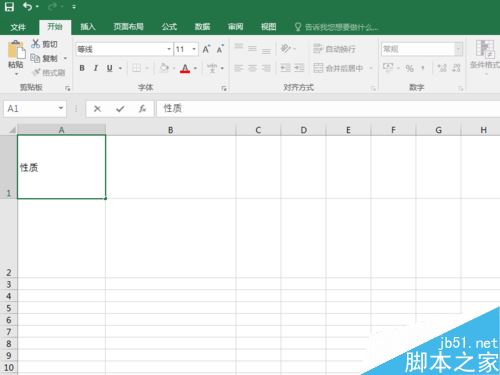Click the Percent Style icon
This screenshot has height=375, width=500.
click(410, 68)
